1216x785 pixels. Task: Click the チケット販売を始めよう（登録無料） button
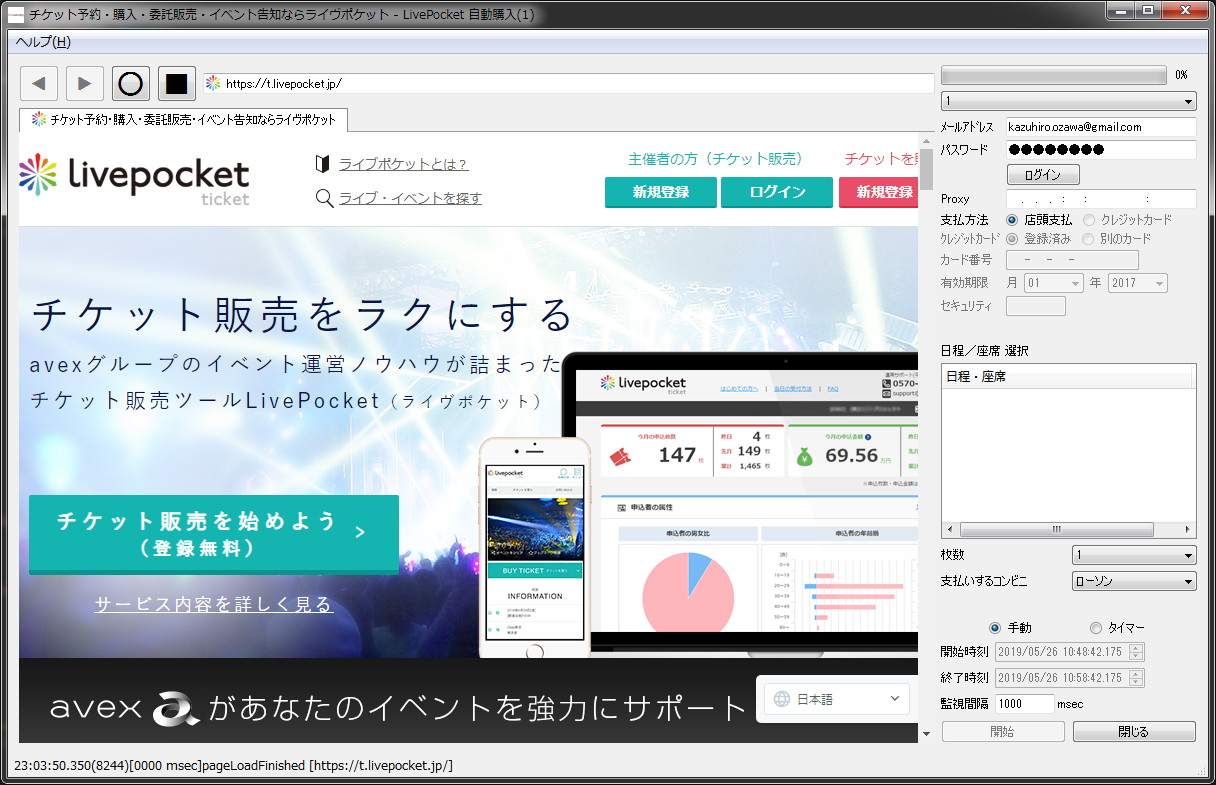(x=214, y=535)
